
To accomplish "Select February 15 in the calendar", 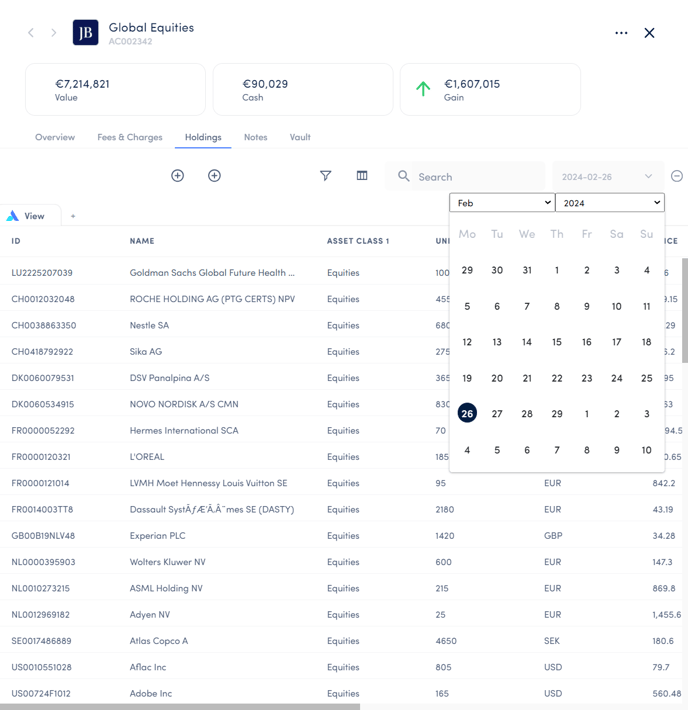I will (x=557, y=342).
